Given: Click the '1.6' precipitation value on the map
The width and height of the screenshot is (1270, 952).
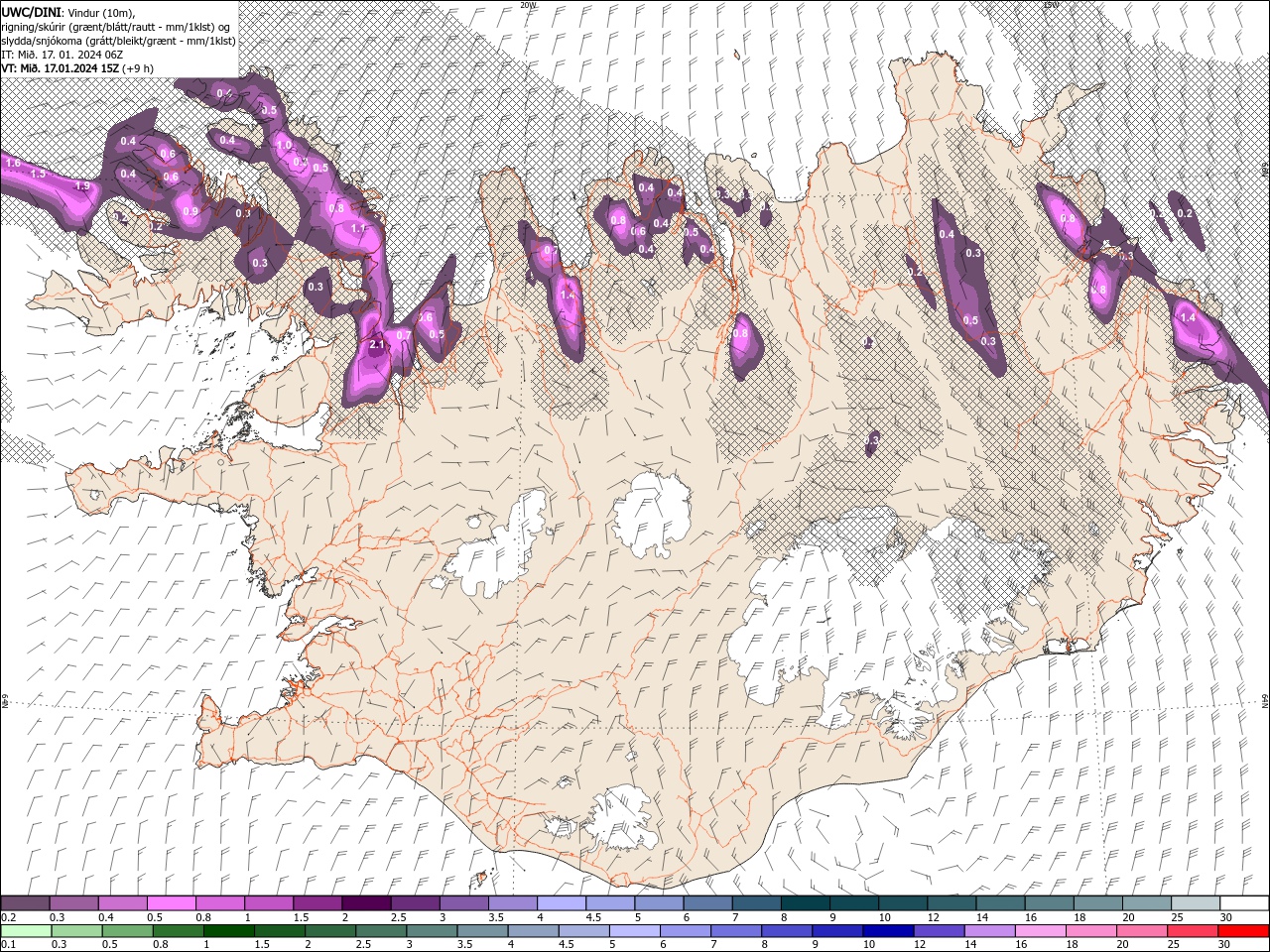Looking at the screenshot, I should coord(13,162).
